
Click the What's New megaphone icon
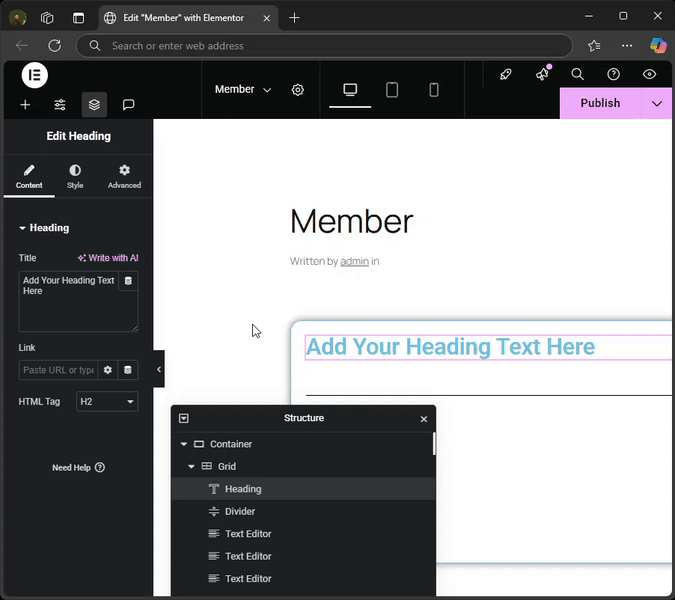tap(542, 74)
